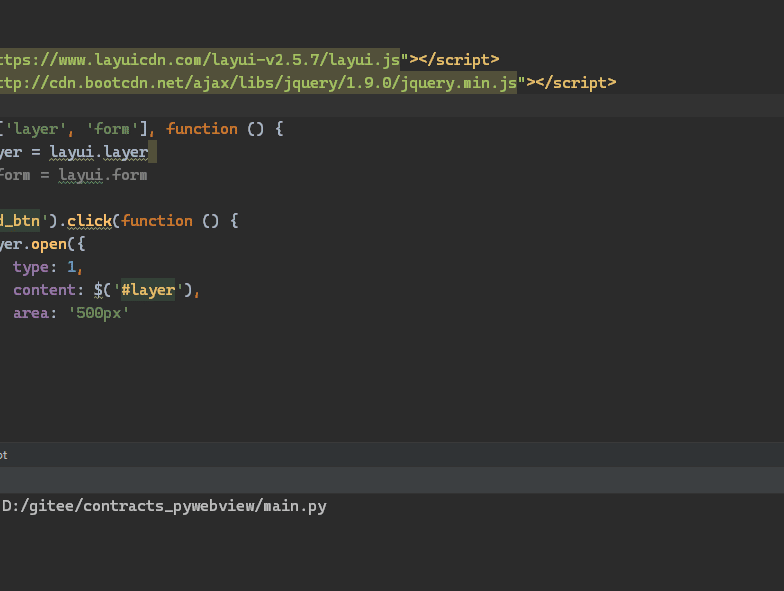Viewport: 784px width, 591px height.
Task: Click the '#layer' selector string
Action: pyautogui.click(x=148, y=290)
